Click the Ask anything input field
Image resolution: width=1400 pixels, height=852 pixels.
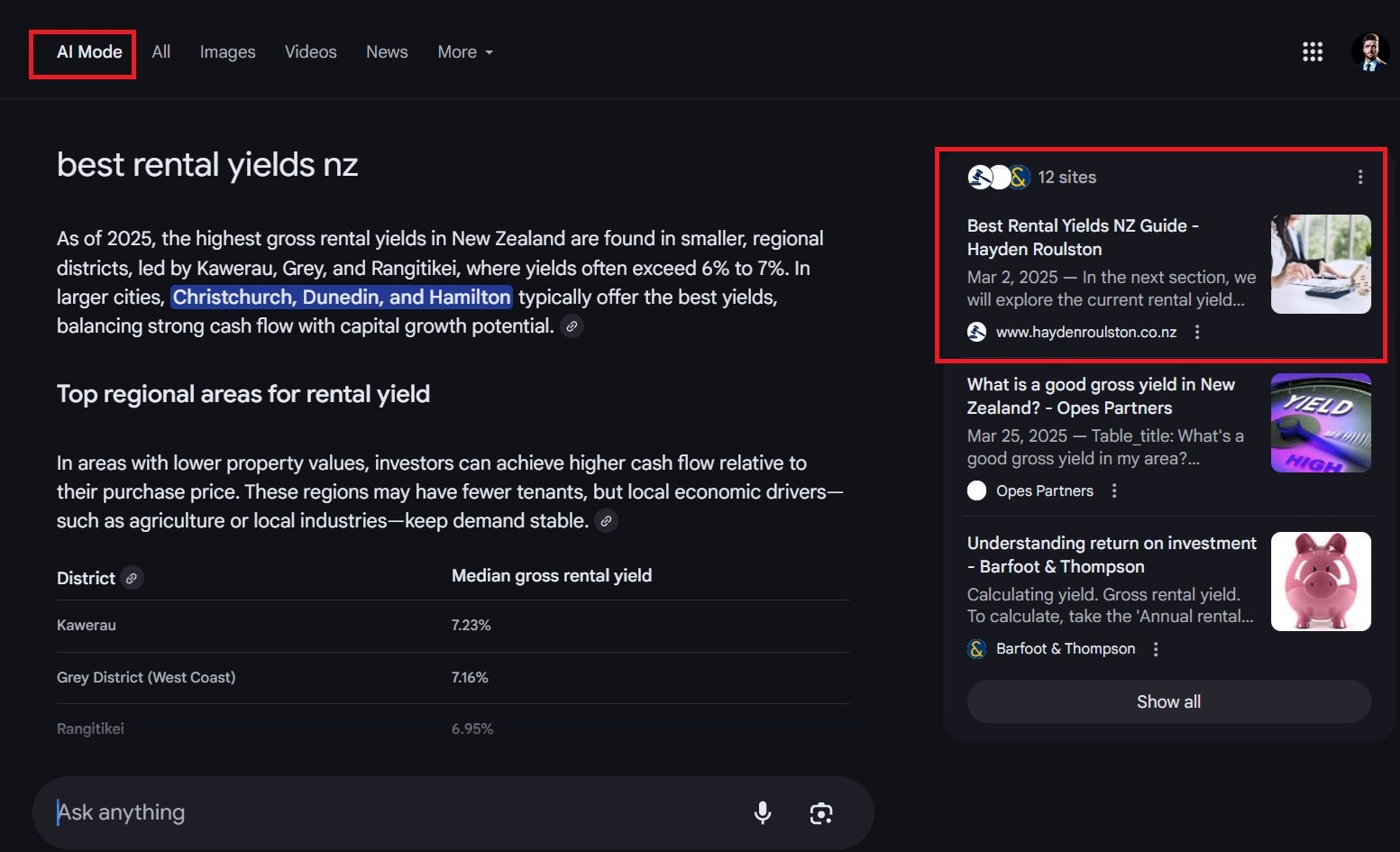(388, 813)
